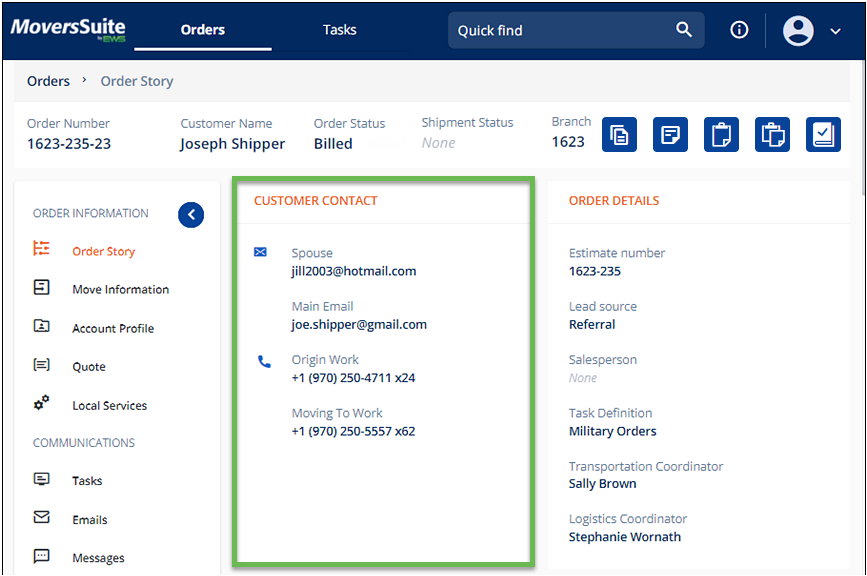Click the duplicate clipboard icon in the header
Screen dimensions: 867x576
pyautogui.click(x=772, y=134)
